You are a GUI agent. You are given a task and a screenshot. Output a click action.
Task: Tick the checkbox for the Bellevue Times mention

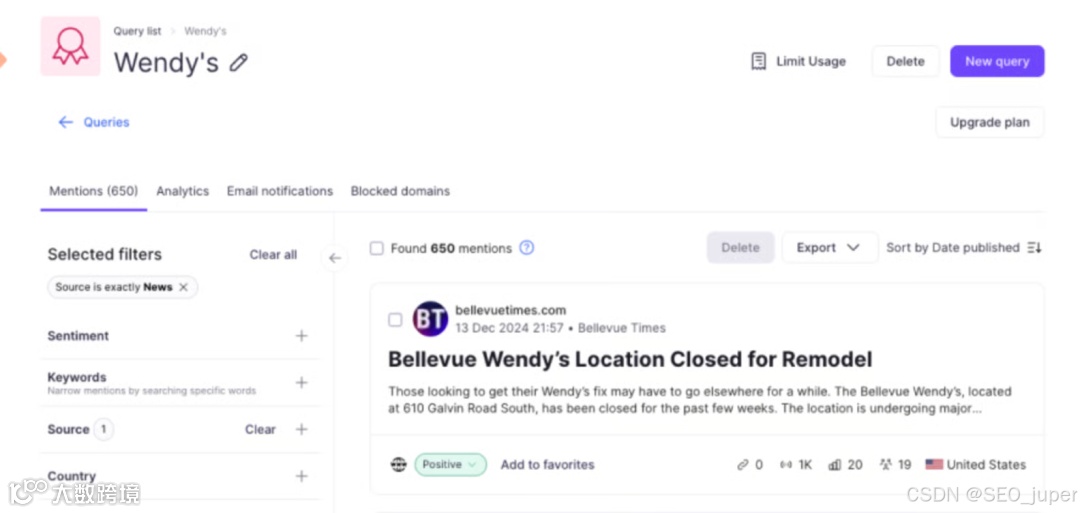pos(395,320)
